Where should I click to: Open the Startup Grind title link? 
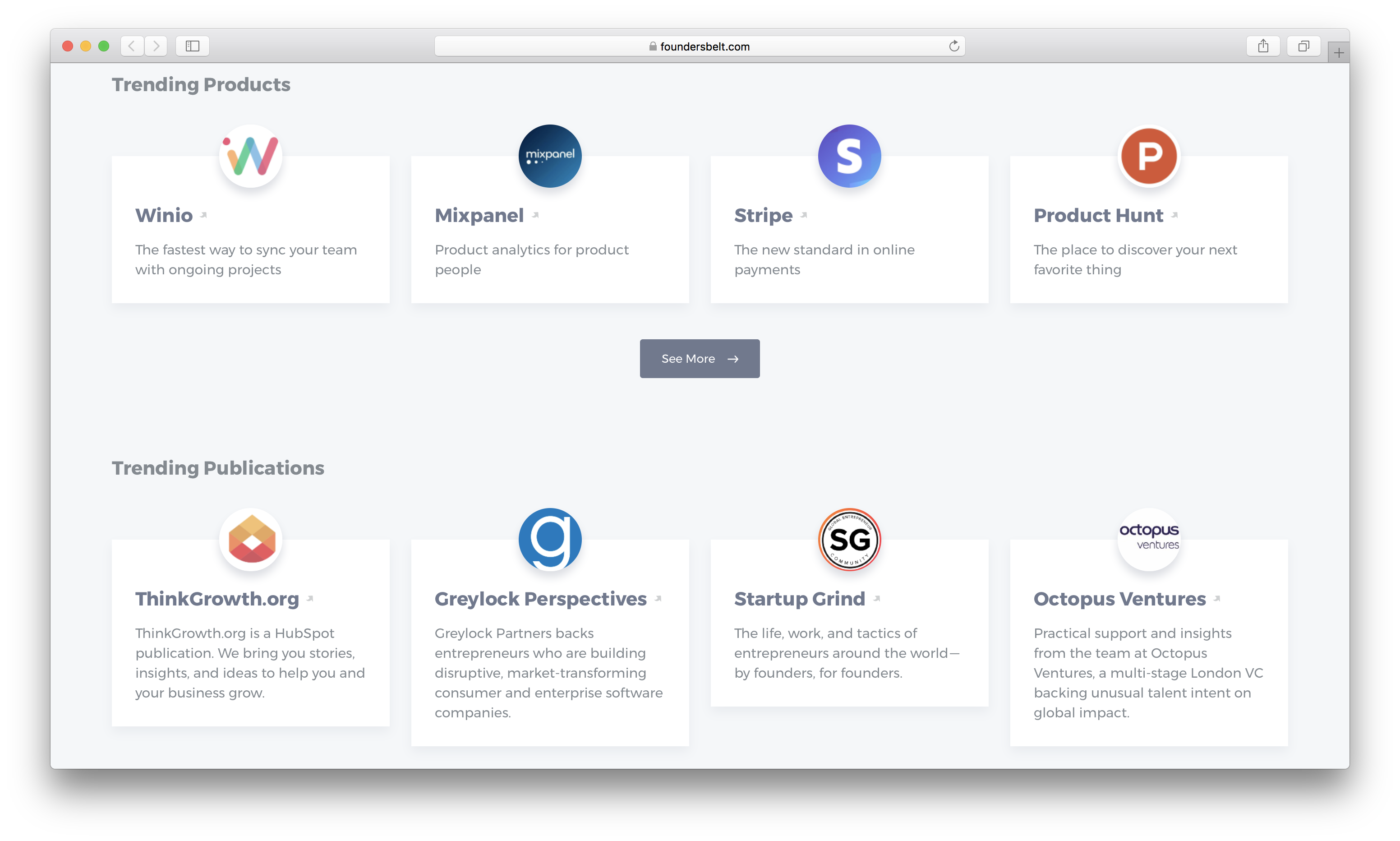(x=799, y=598)
